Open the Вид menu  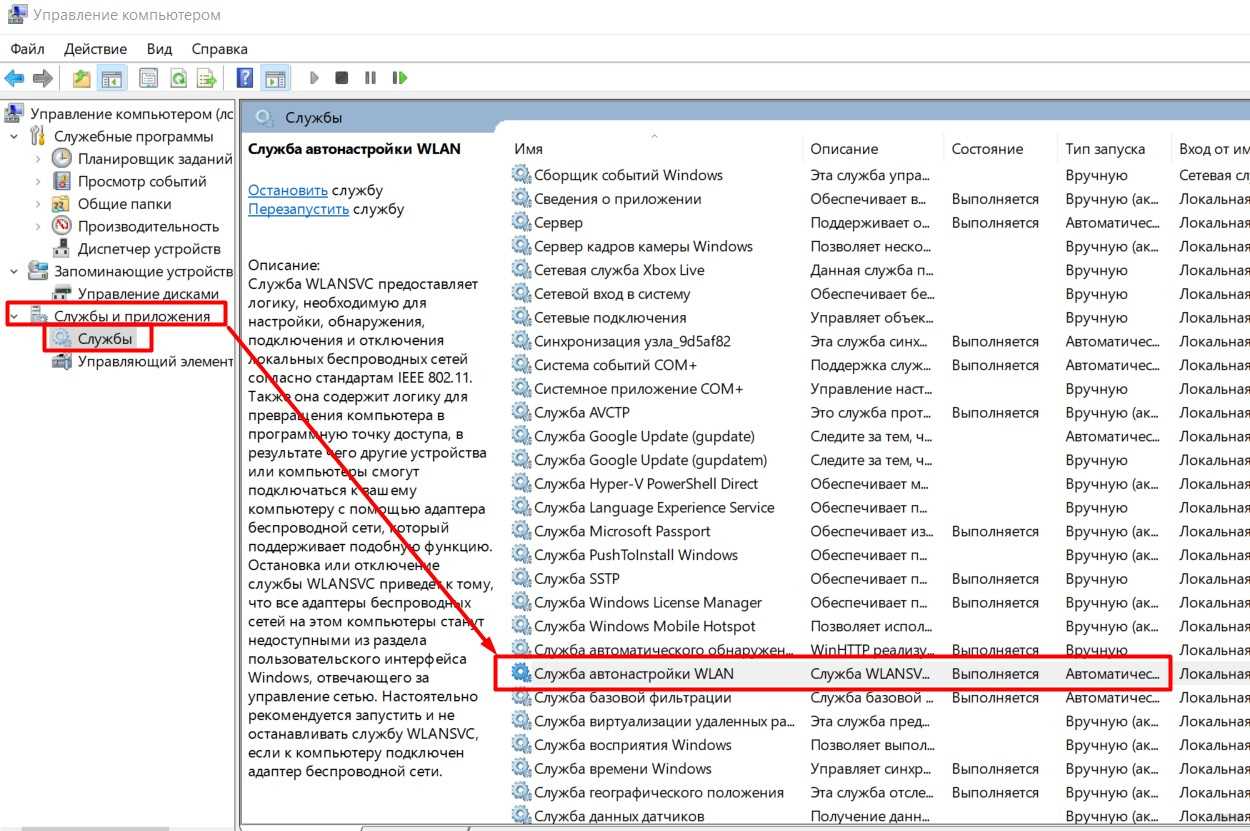tap(159, 48)
